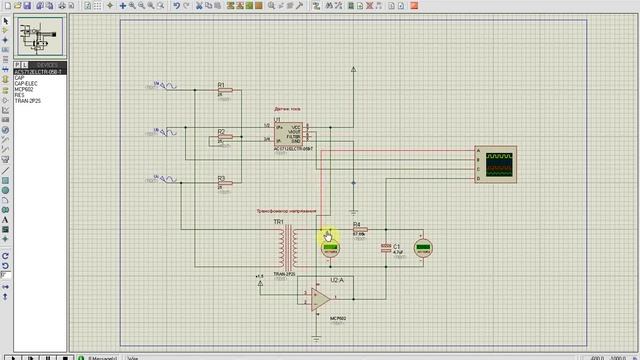Viewport: 640px width, 360px height.
Task: Toggle the grid display
Action: (97, 6)
